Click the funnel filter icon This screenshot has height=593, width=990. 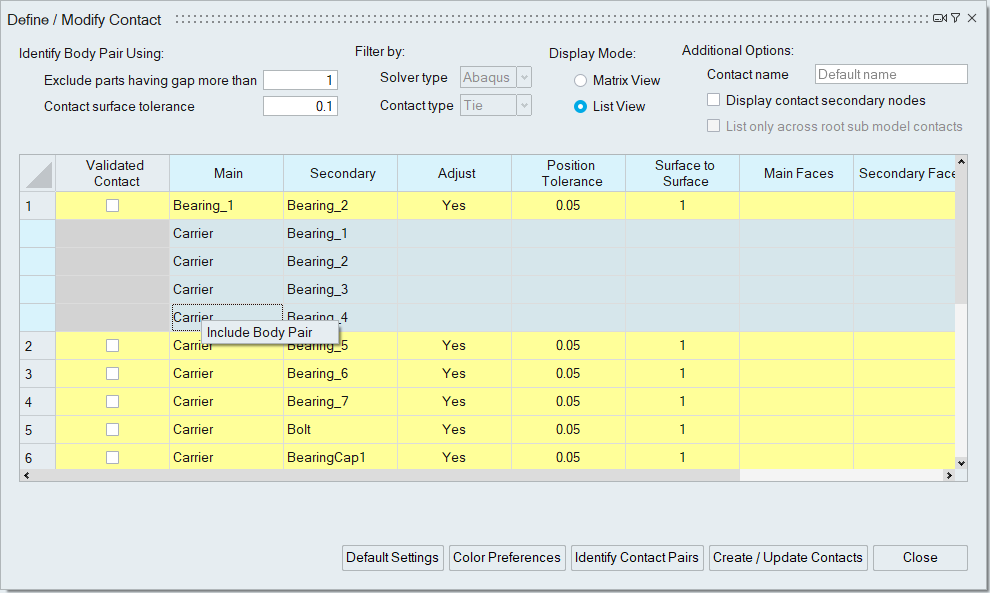coord(956,18)
